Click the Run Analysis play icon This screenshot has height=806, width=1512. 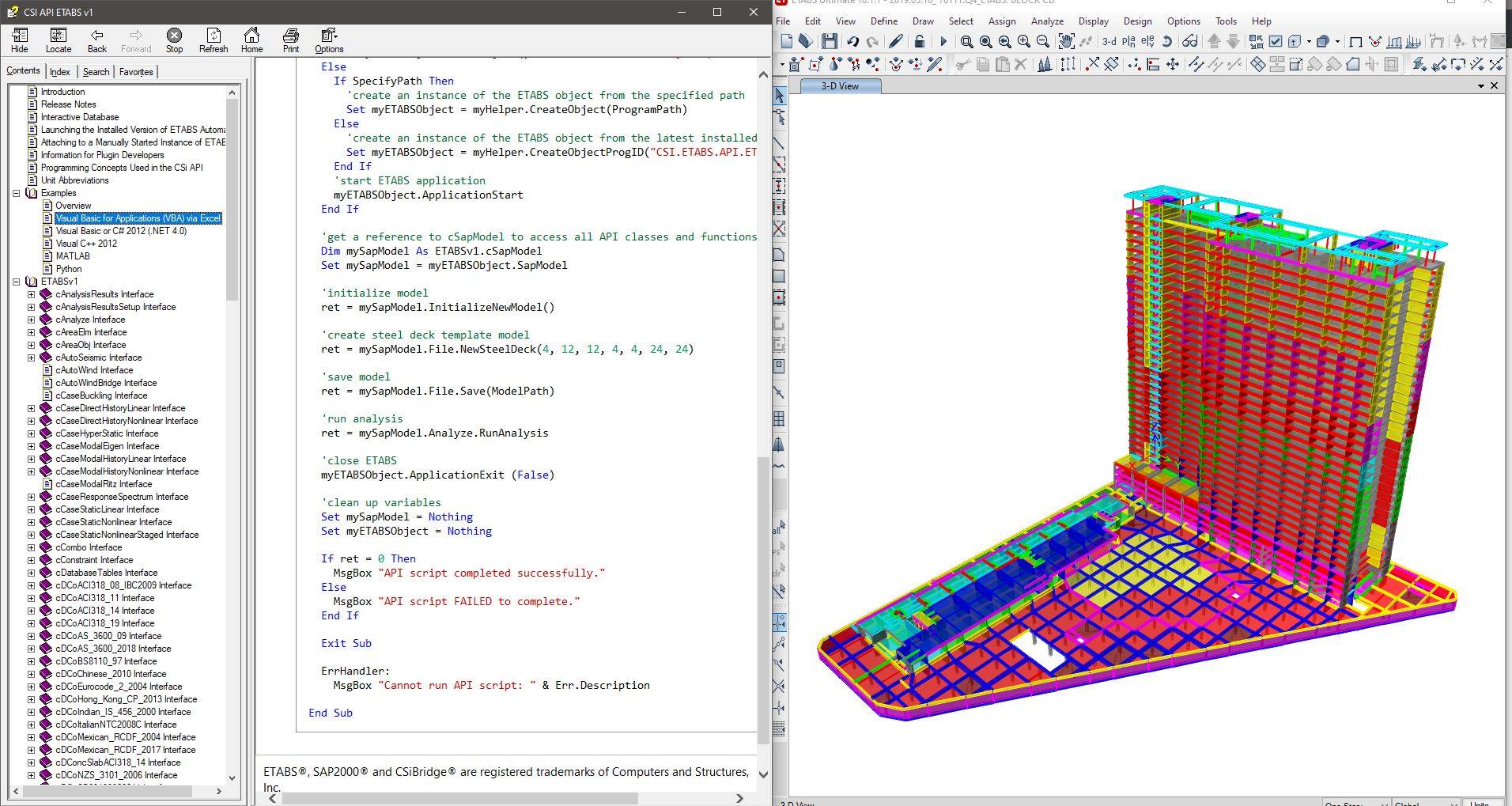943,41
